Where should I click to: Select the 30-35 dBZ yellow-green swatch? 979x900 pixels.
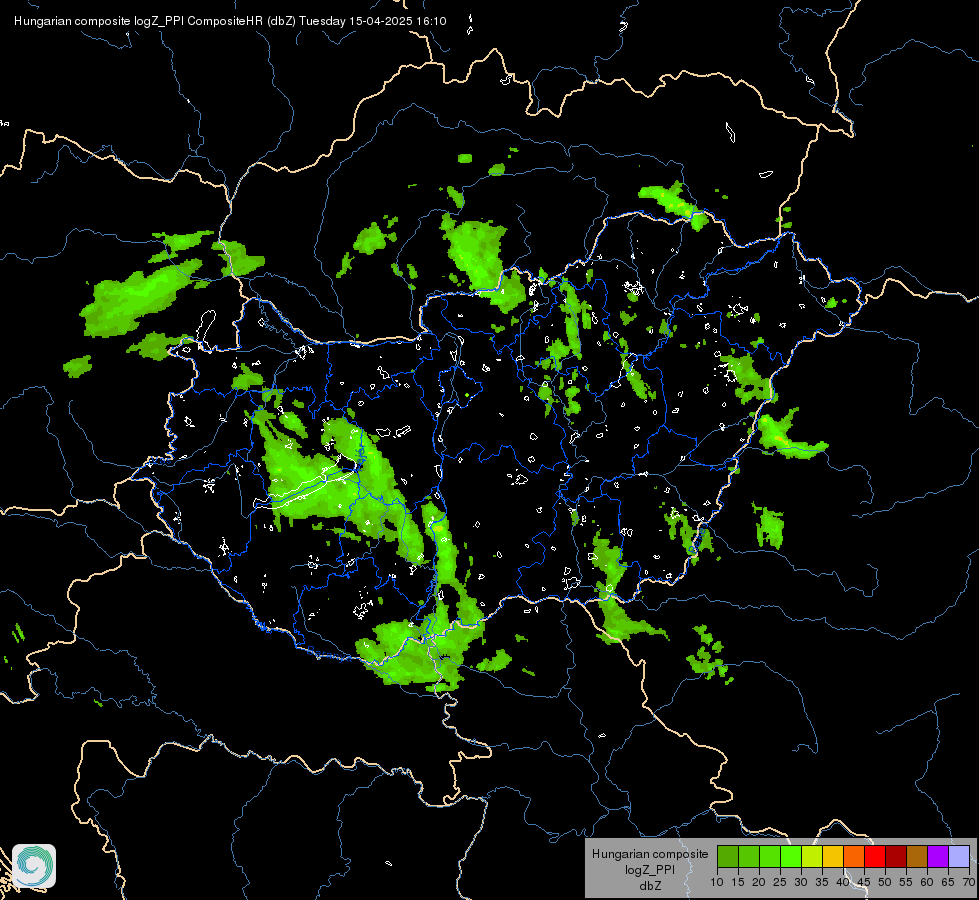812,856
